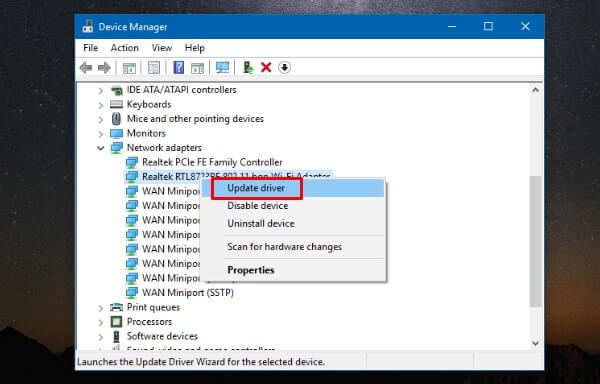This screenshot has height=384, width=600.
Task: Open the File menu
Action: click(x=91, y=48)
